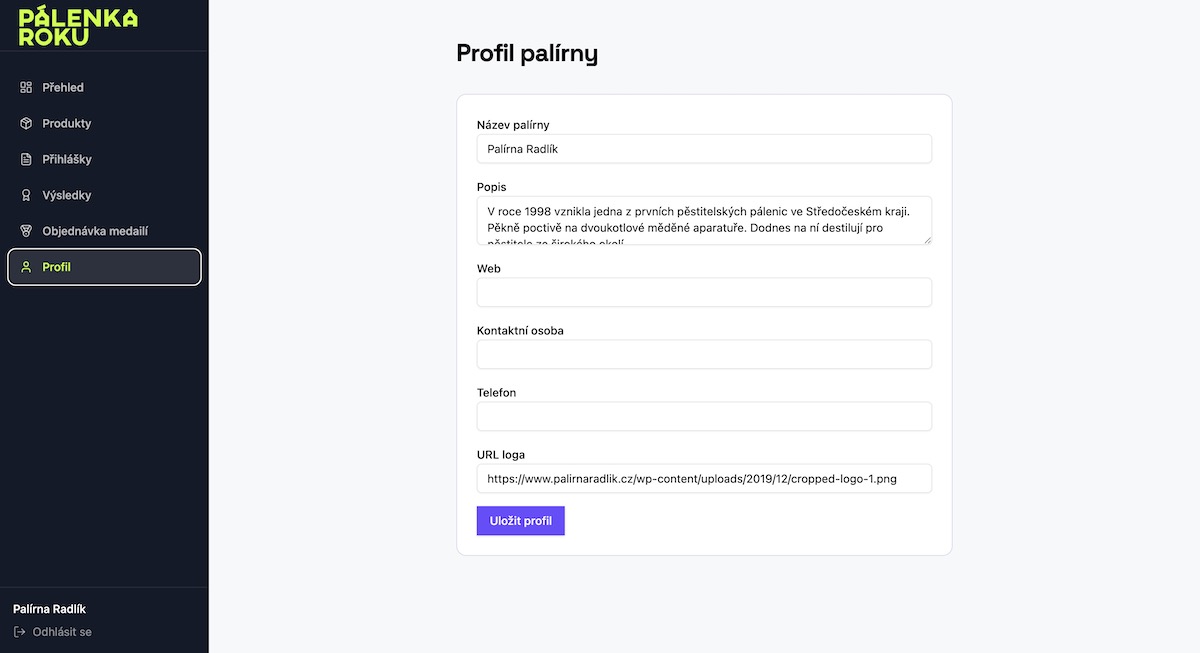Screen dimensions: 1200x653
Task: Focus the empty Web input field
Action: 704,293
